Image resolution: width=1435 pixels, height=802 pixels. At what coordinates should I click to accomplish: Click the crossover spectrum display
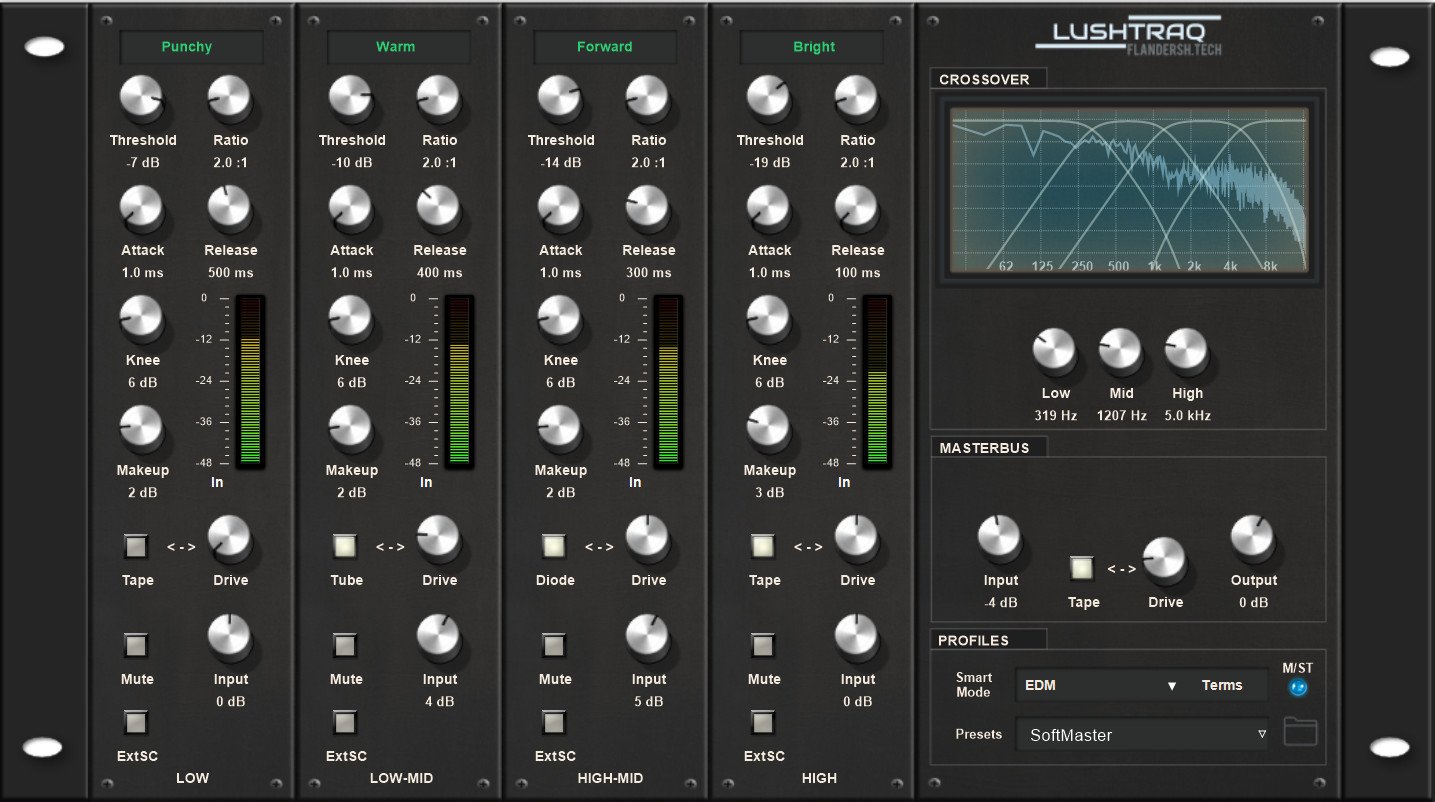(1128, 190)
